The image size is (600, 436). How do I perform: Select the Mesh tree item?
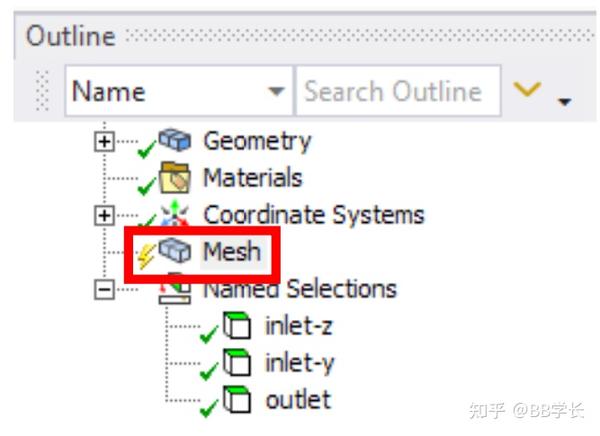pos(232,252)
